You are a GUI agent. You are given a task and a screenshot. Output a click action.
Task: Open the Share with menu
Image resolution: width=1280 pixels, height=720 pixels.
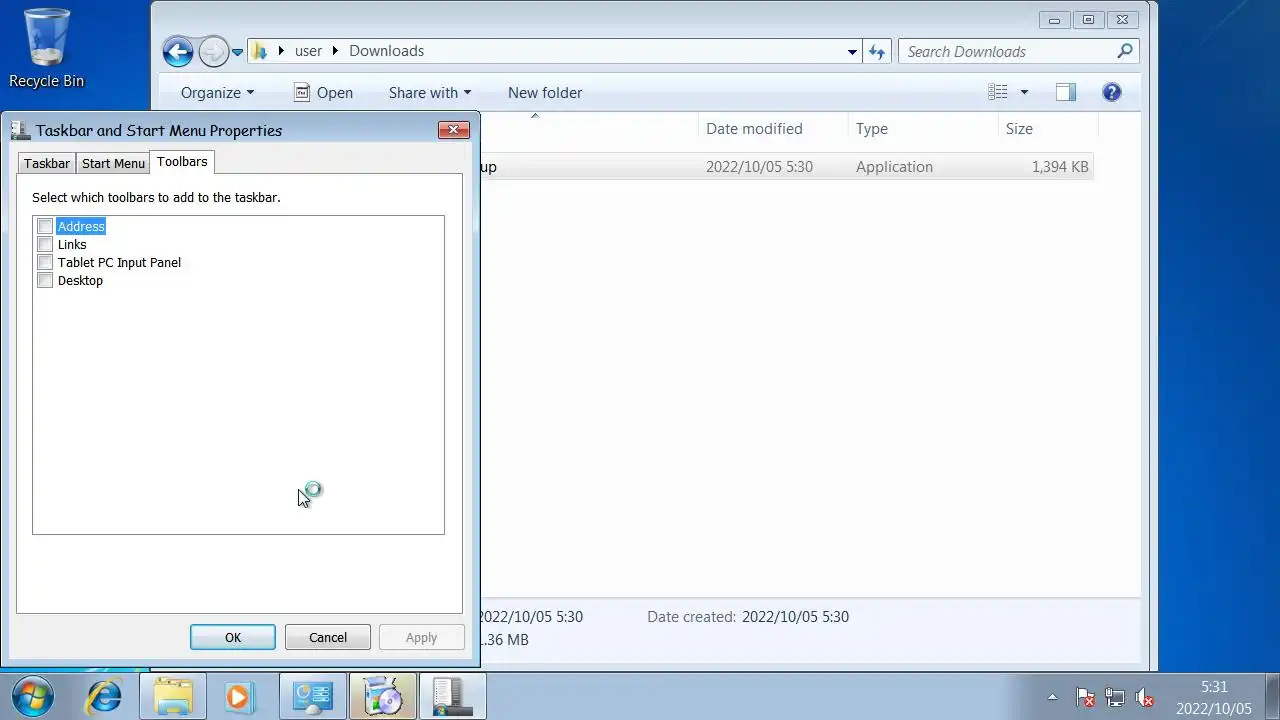click(429, 93)
